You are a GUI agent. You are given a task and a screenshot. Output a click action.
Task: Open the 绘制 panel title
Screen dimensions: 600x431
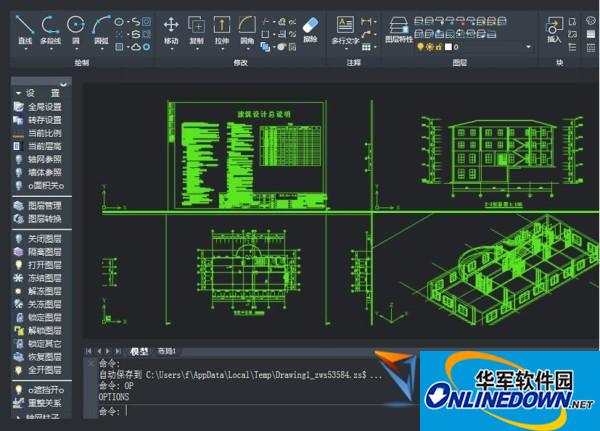(82, 62)
